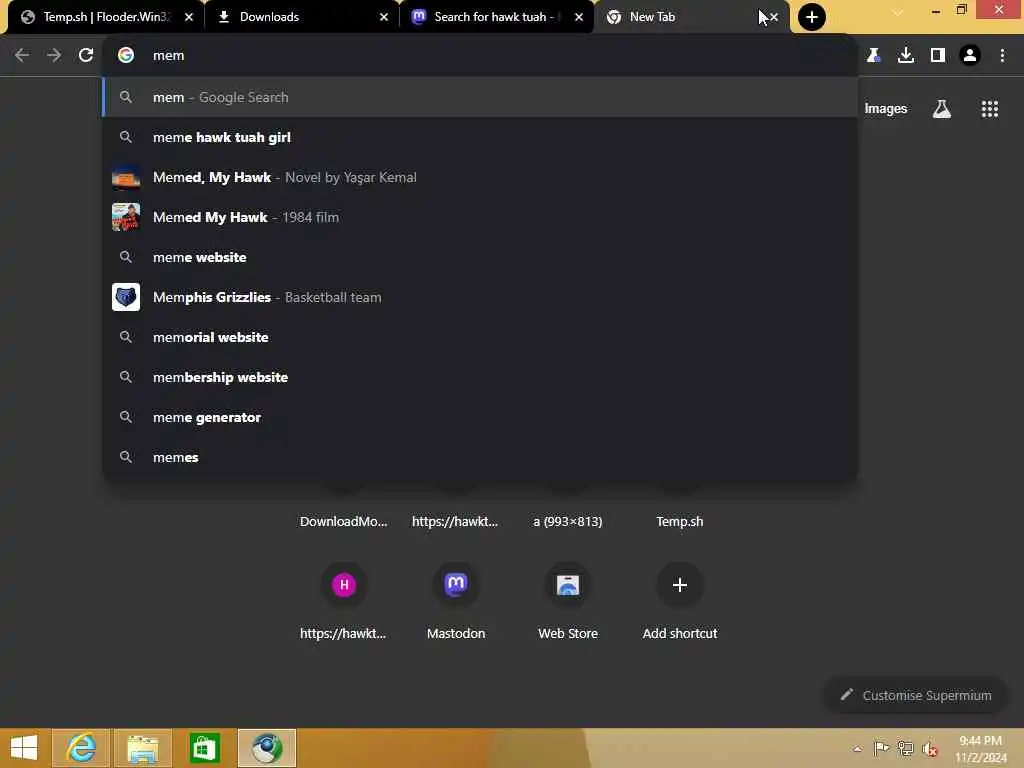Click the Memphis Grizzlies logo thumbnail

click(126, 297)
